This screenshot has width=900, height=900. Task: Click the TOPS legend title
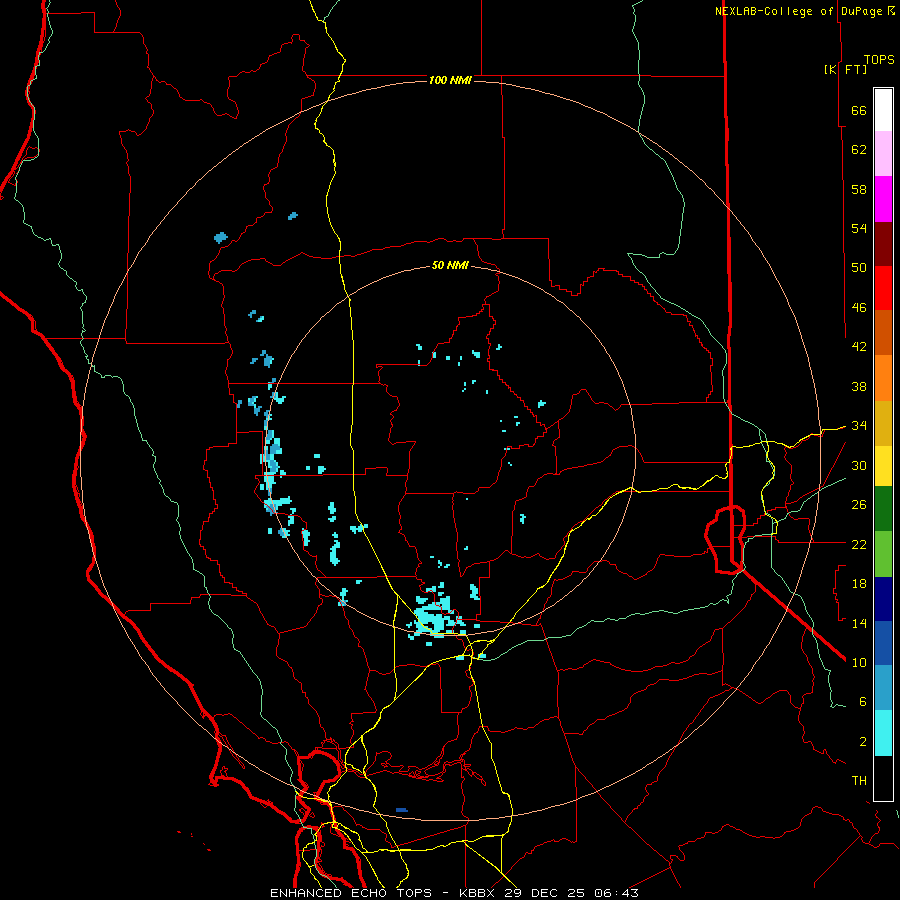point(879,59)
